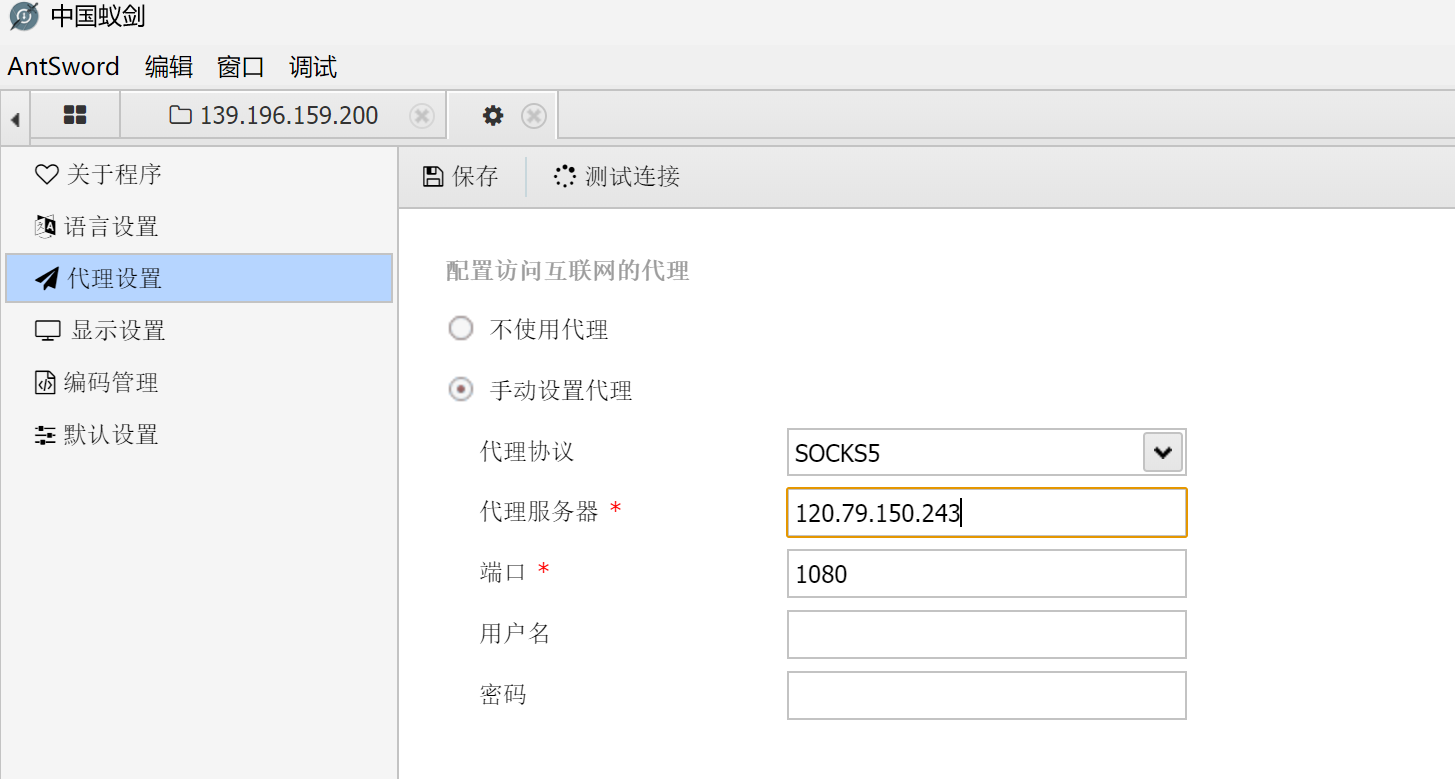Select the 手动设置代理 radio button
This screenshot has width=1455, height=779.
[460, 390]
